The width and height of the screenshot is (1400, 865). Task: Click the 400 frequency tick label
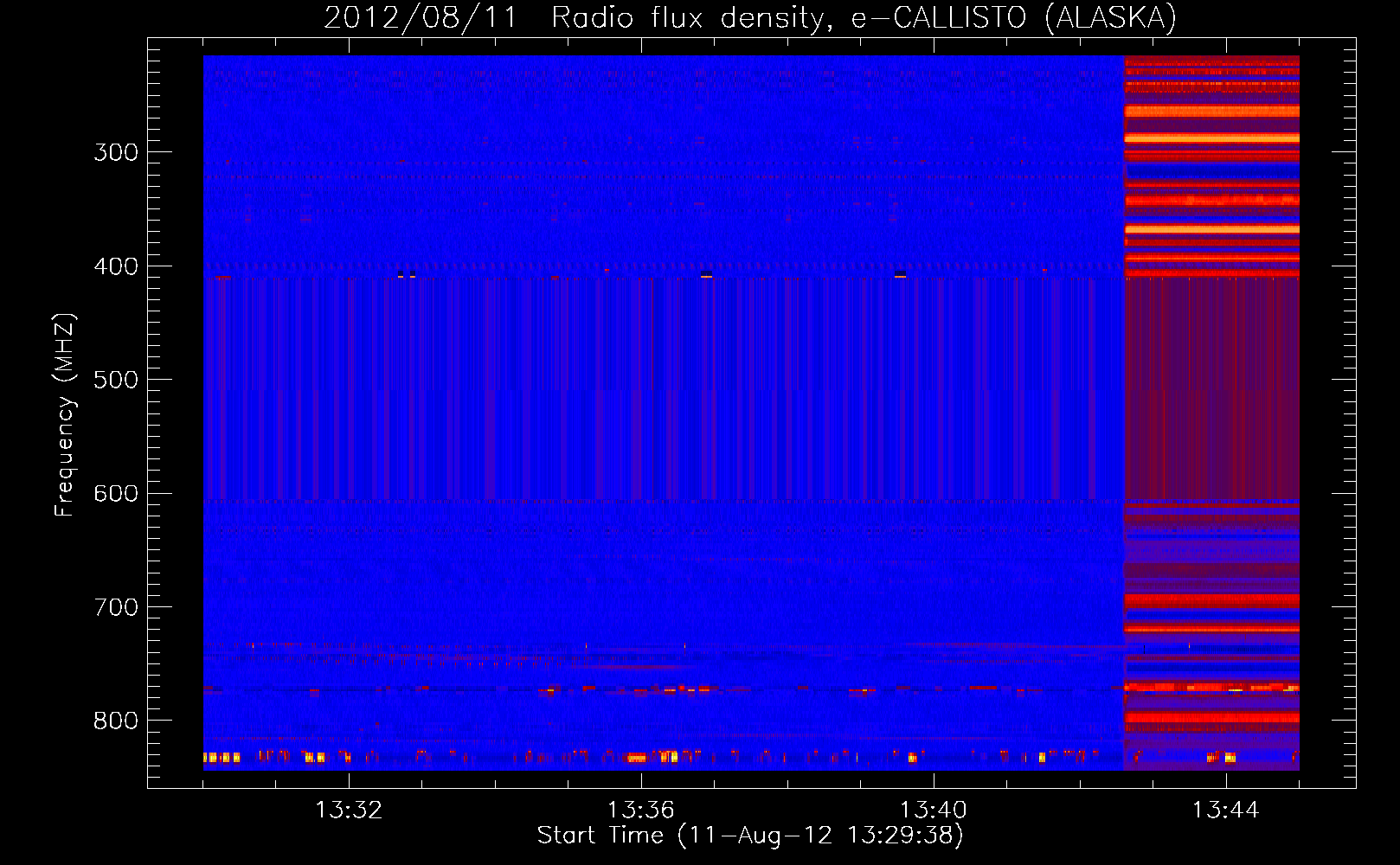[x=116, y=266]
